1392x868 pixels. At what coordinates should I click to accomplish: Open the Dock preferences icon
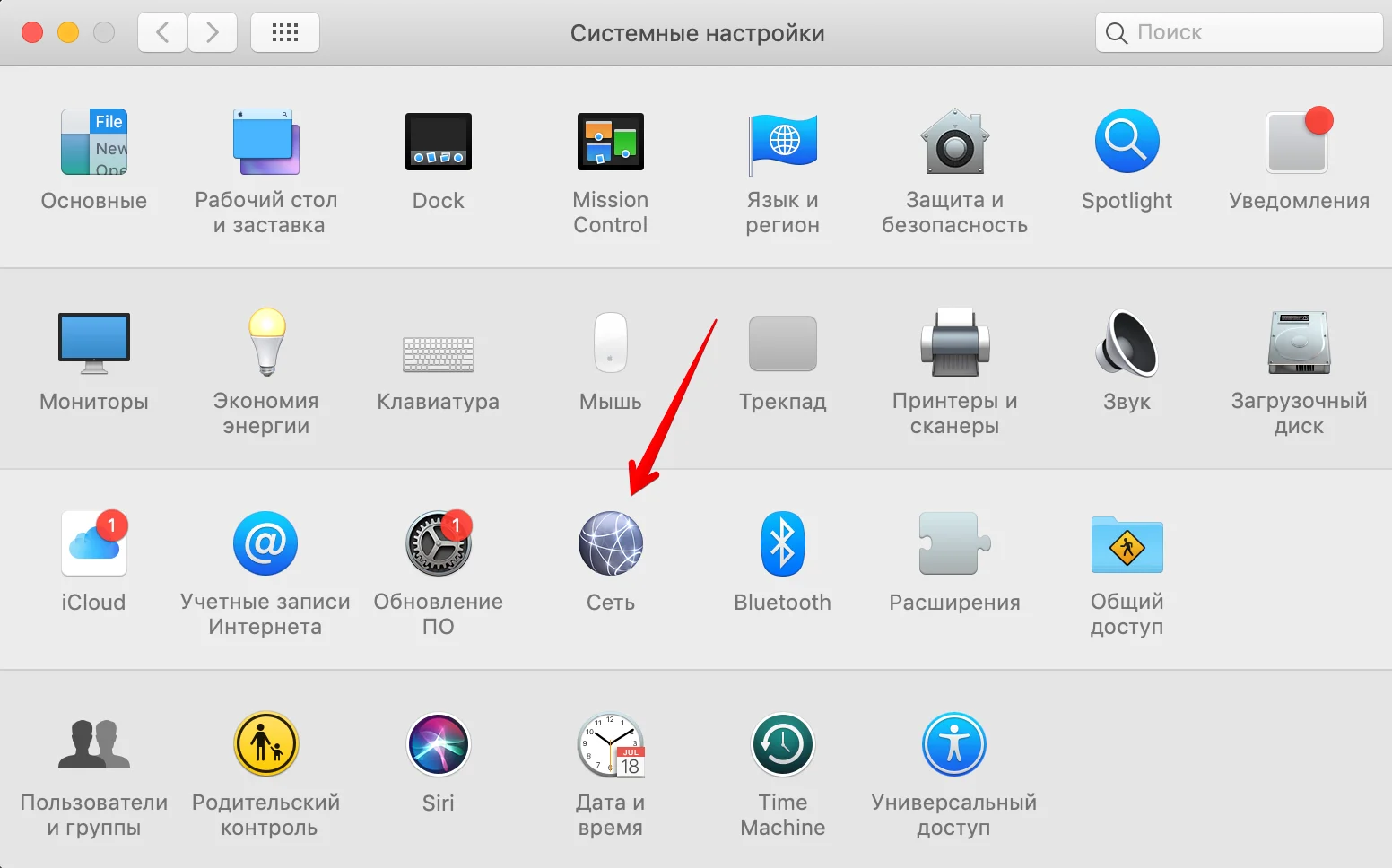tap(438, 143)
